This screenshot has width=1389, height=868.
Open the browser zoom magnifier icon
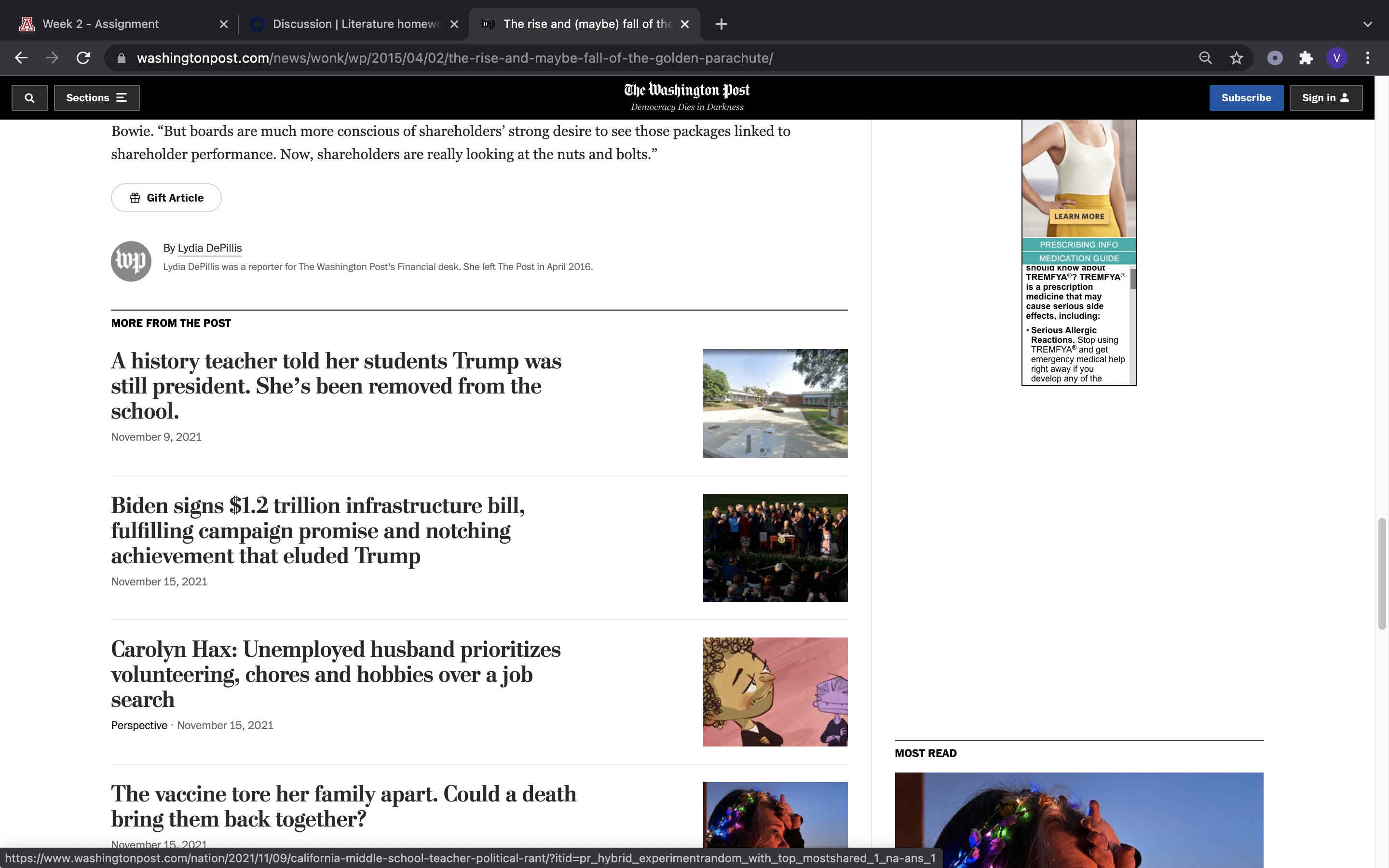[1205, 58]
